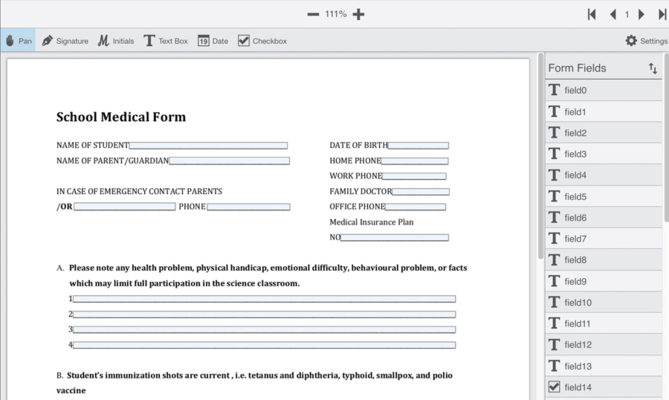Click the document vertical scrollbar
669x400 pixels.
pos(541,156)
